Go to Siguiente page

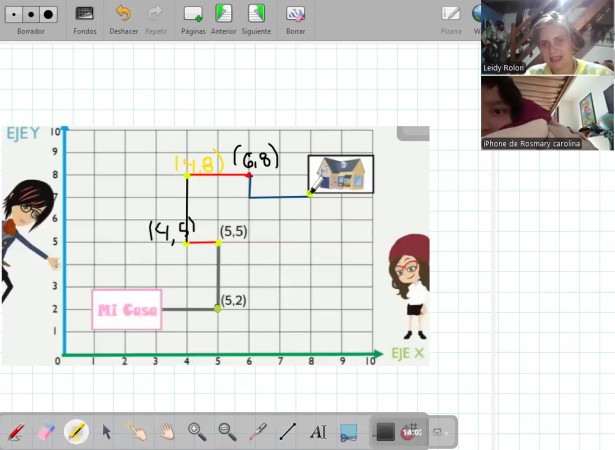tap(256, 20)
